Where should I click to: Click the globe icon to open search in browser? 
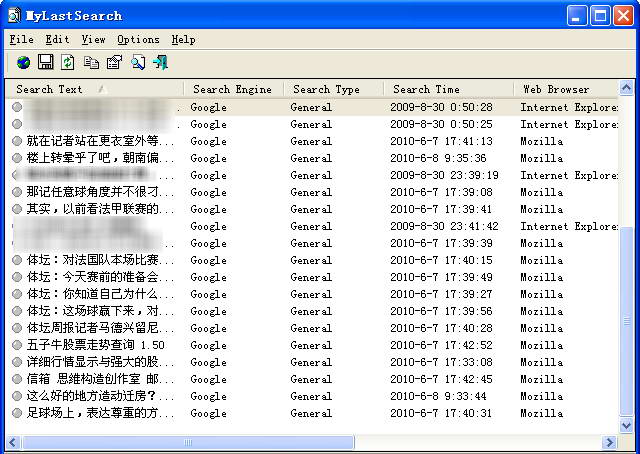point(23,62)
